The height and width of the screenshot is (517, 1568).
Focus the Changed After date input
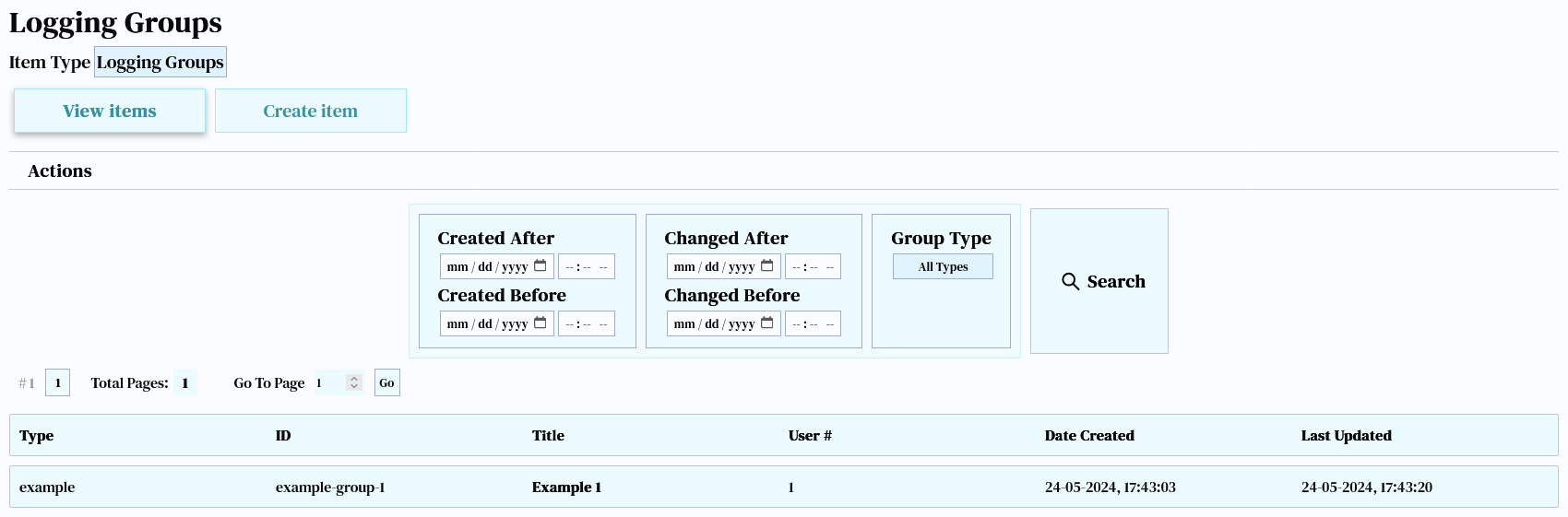(x=724, y=266)
